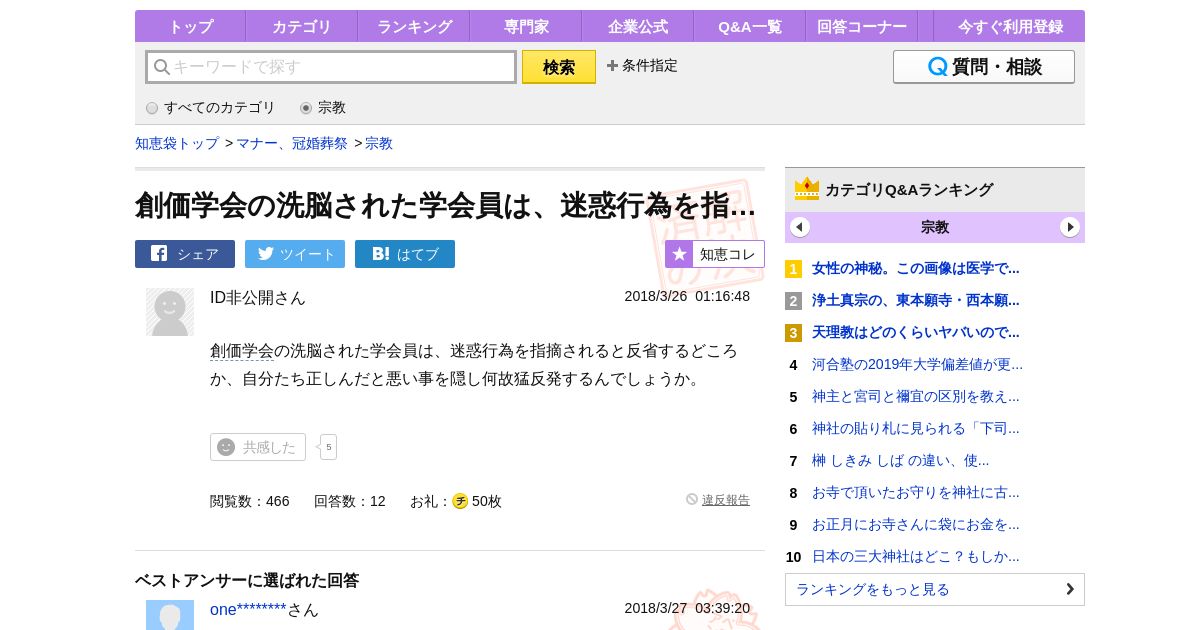Screen dimensions: 1200x630
Task: Click the coin icon next to 50枚
Action: point(460,501)
